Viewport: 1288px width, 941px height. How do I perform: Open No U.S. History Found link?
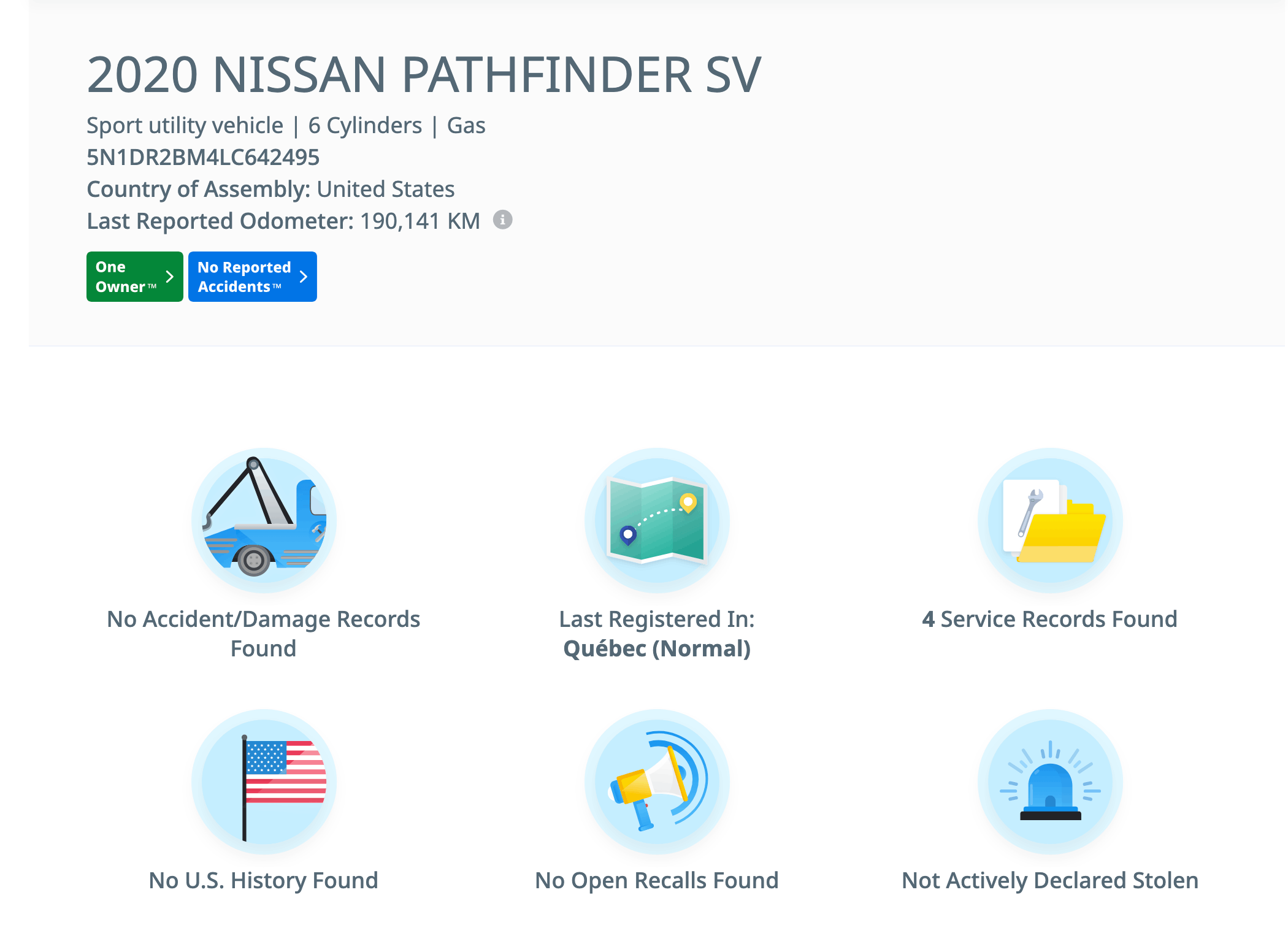pos(264,880)
